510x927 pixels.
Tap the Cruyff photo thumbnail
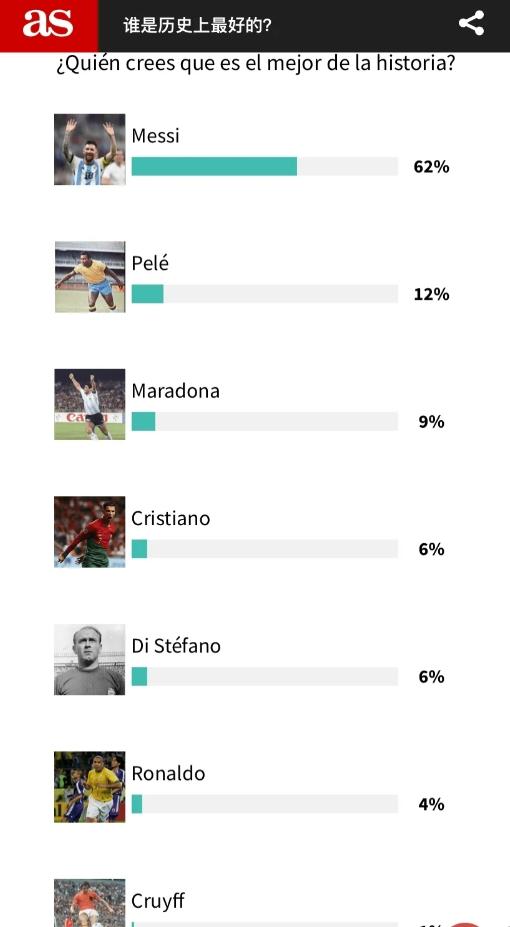(90, 903)
